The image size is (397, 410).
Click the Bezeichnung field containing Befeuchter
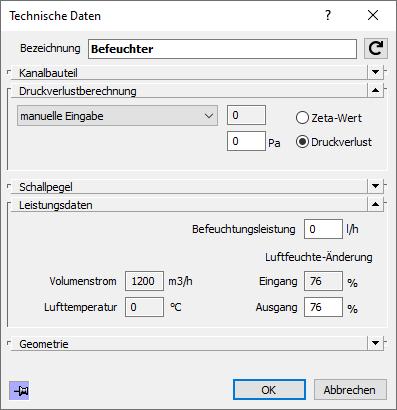pos(222,49)
